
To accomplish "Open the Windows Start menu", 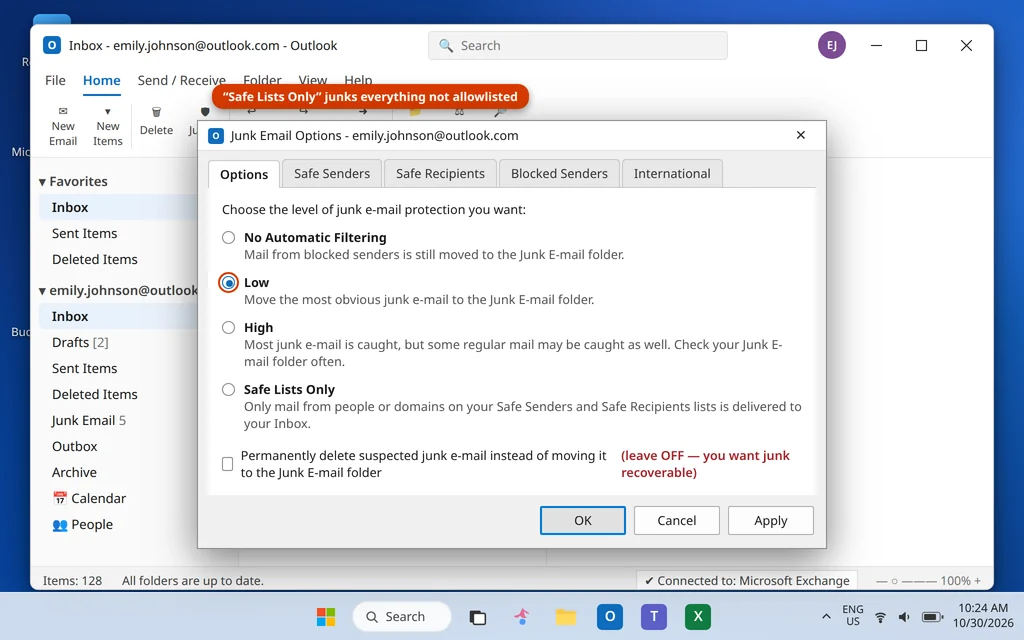I will 326,616.
